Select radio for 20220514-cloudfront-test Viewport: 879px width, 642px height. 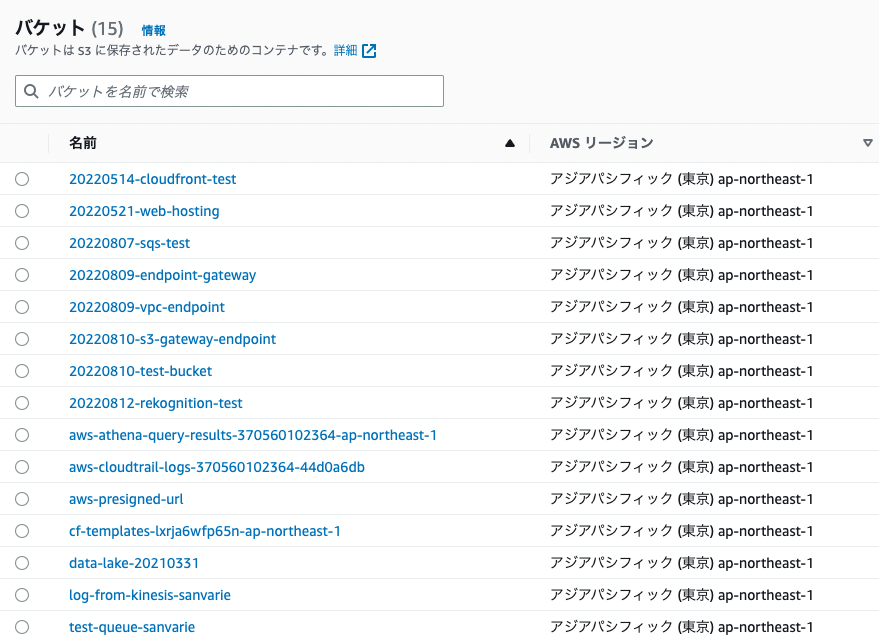[x=22, y=179]
